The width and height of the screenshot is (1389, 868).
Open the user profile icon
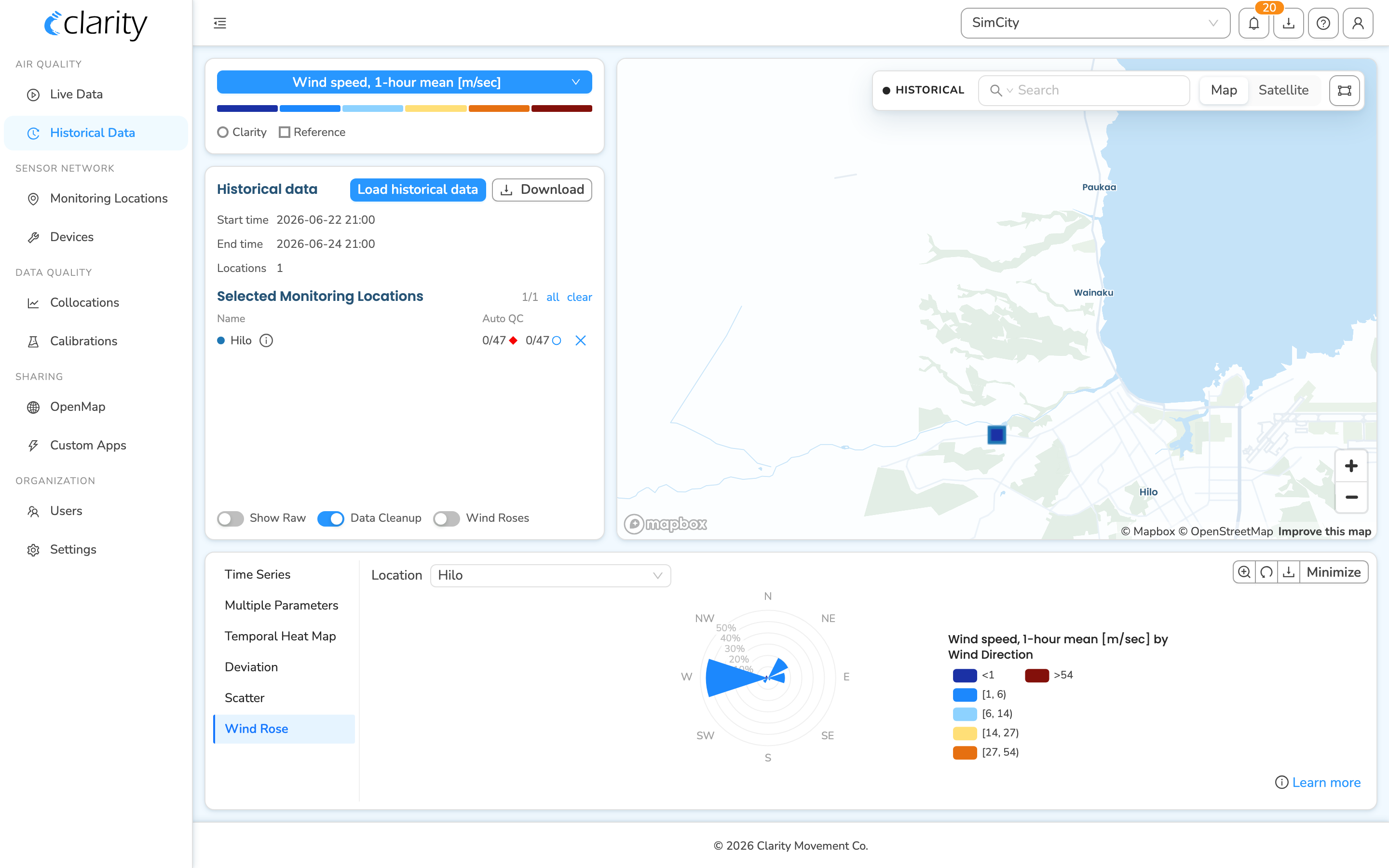tap(1358, 23)
